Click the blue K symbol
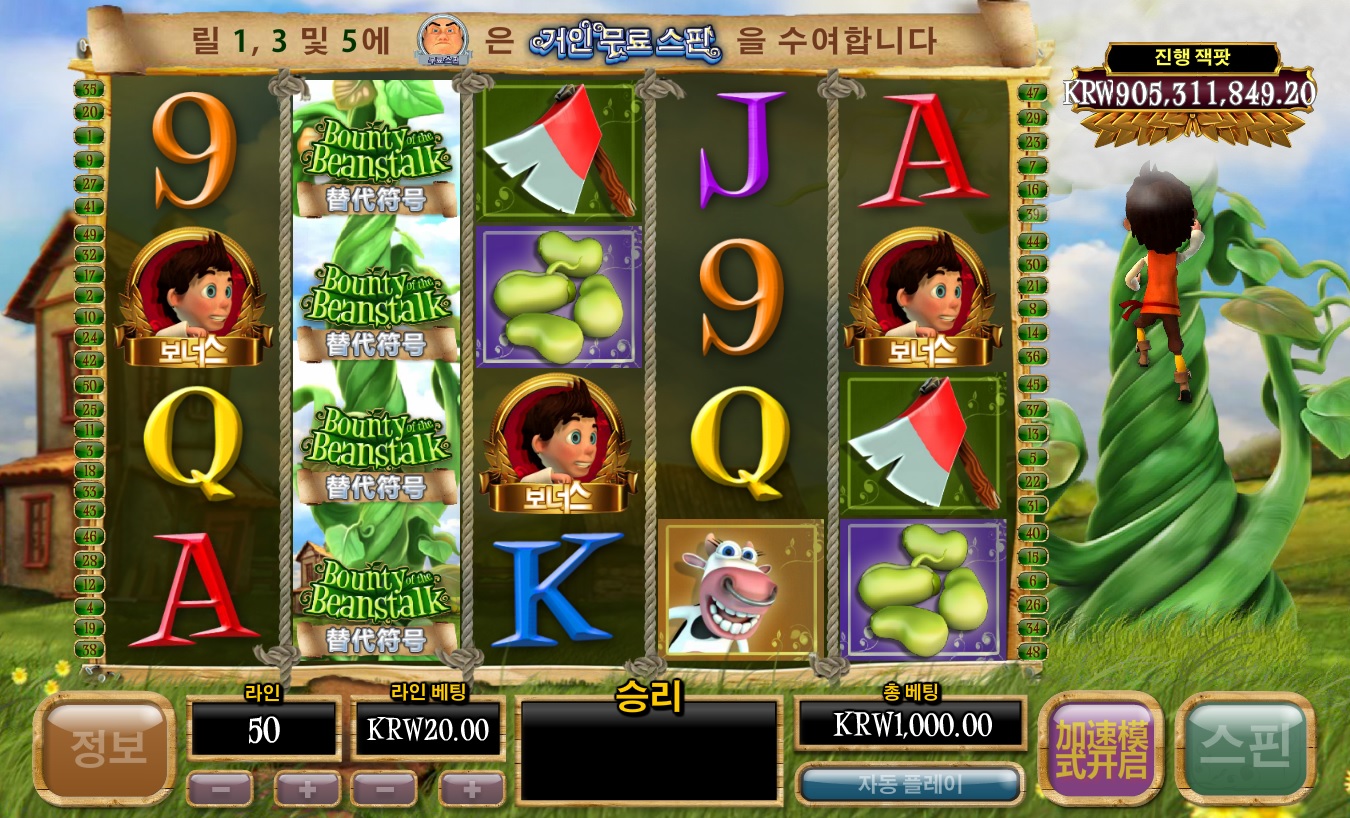The image size is (1350, 818). [x=556, y=589]
